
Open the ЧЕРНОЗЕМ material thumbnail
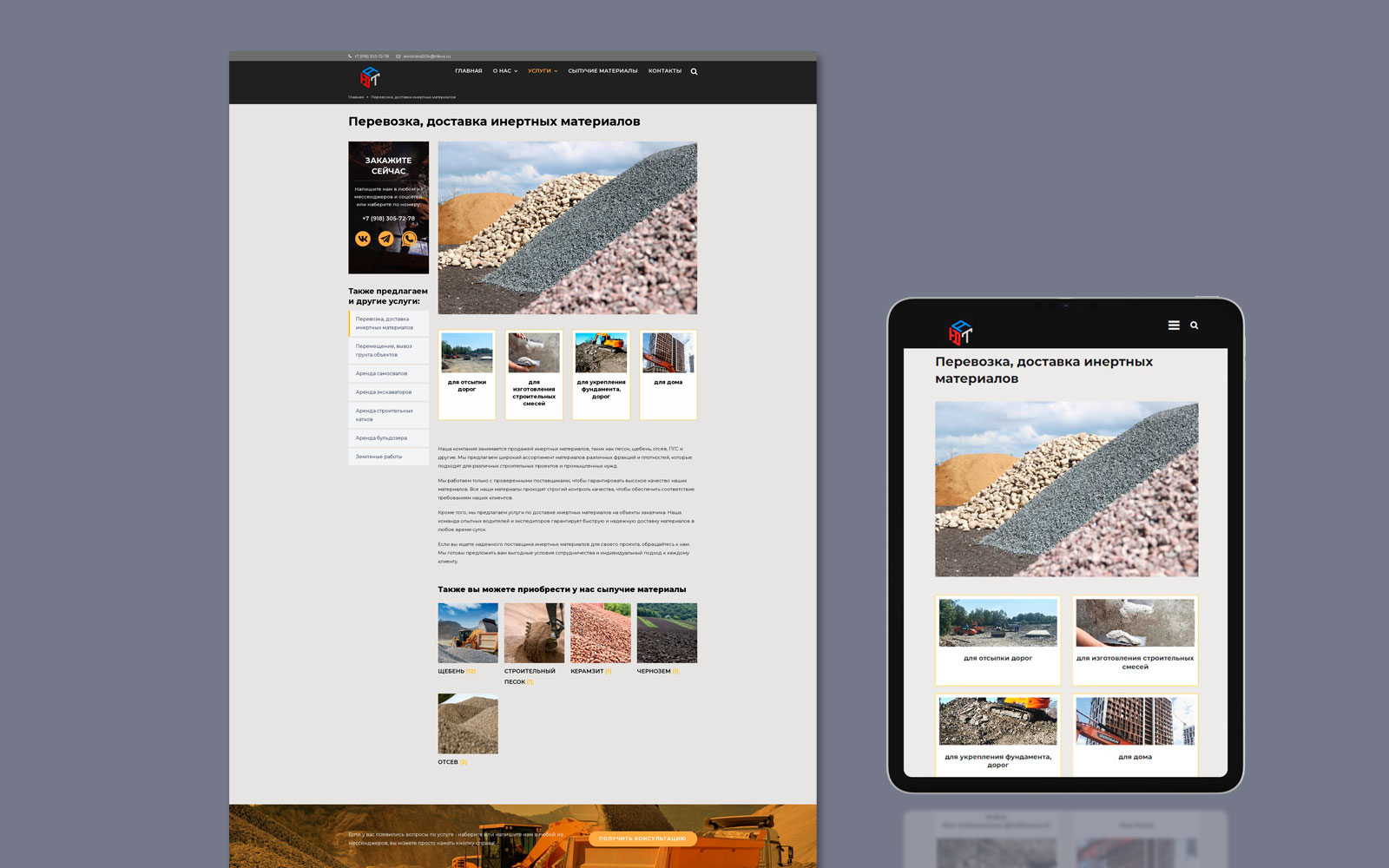(667, 634)
